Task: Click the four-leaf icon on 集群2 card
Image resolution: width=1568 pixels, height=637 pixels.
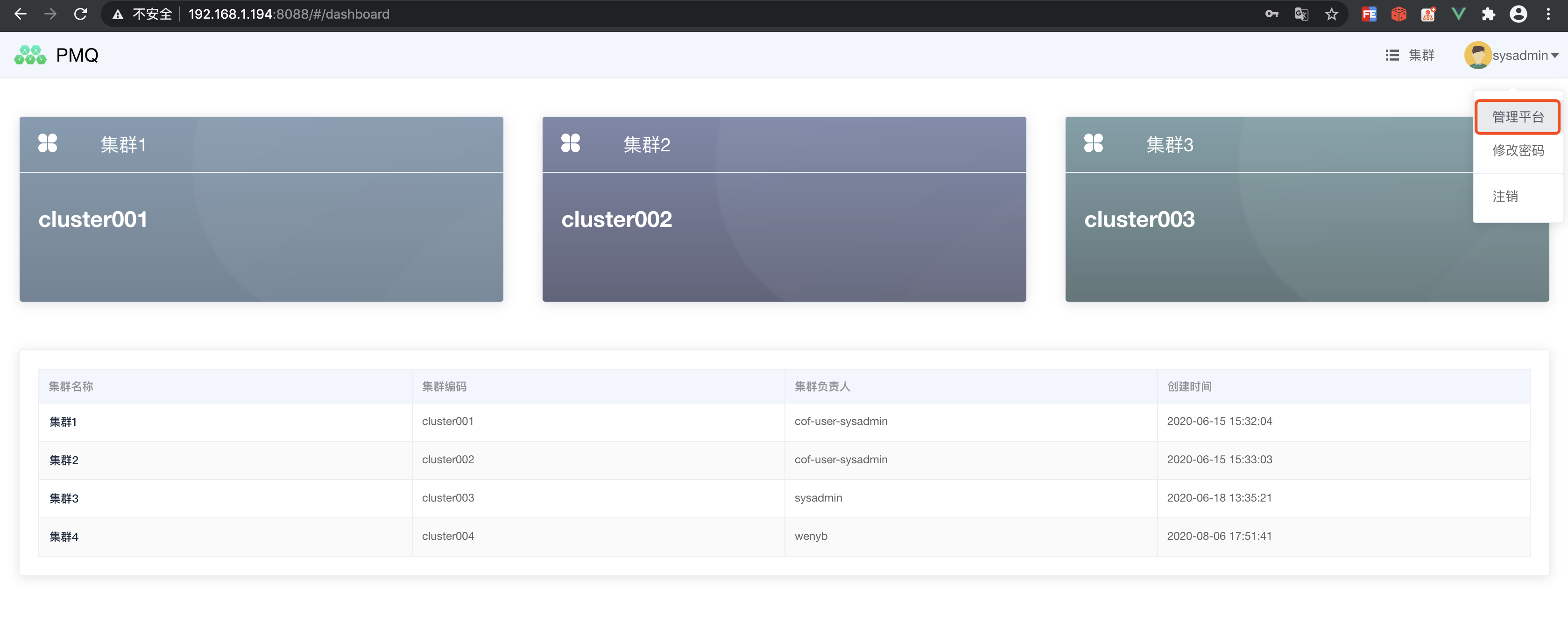Action: [x=570, y=143]
